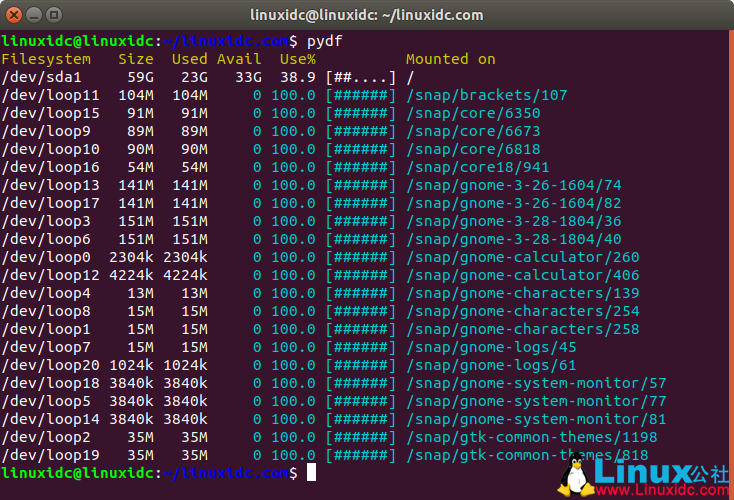Click the 33G available value
The height and width of the screenshot is (500, 734).
click(249, 77)
